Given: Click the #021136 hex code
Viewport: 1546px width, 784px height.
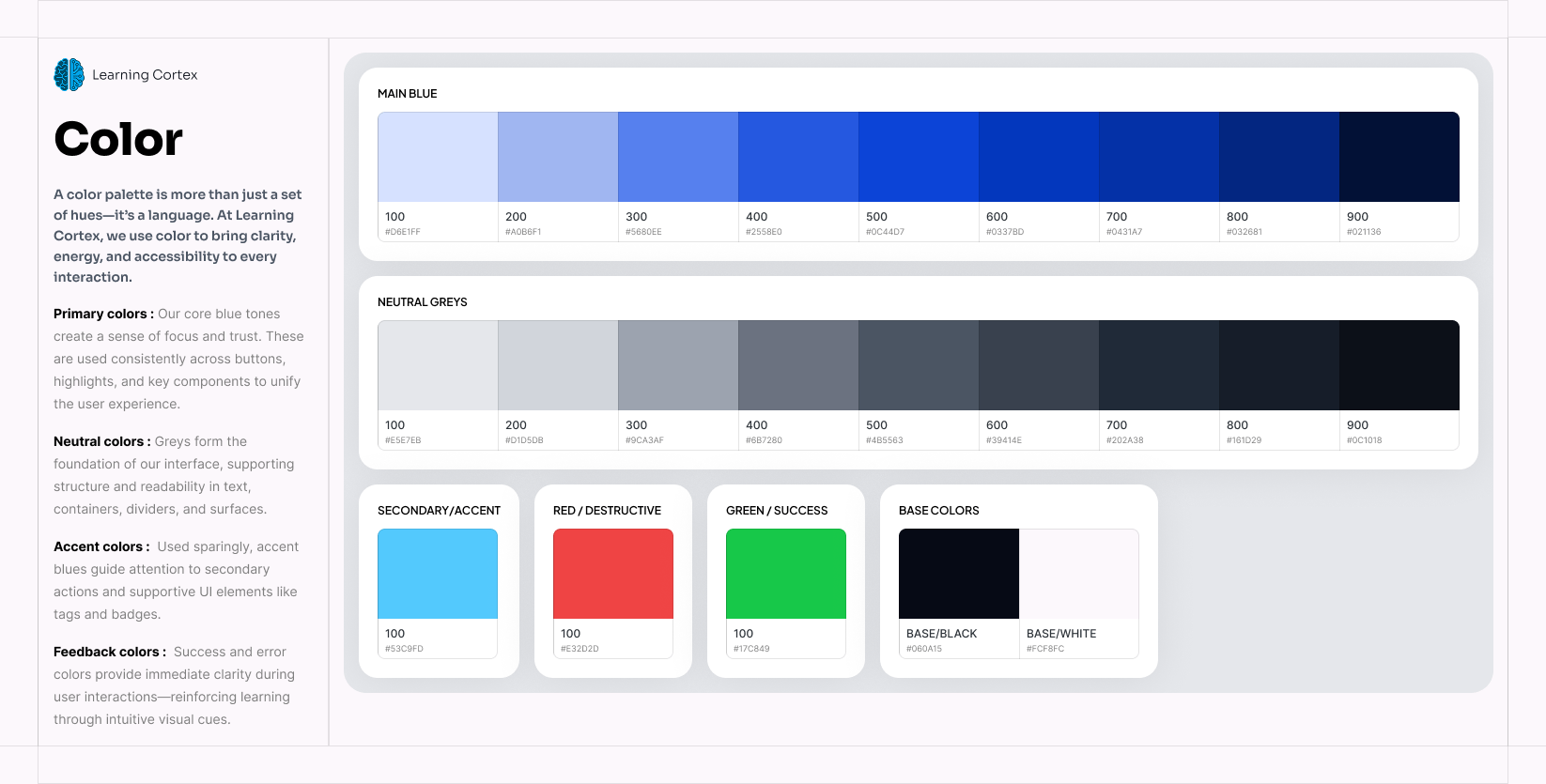Looking at the screenshot, I should coord(1364,232).
